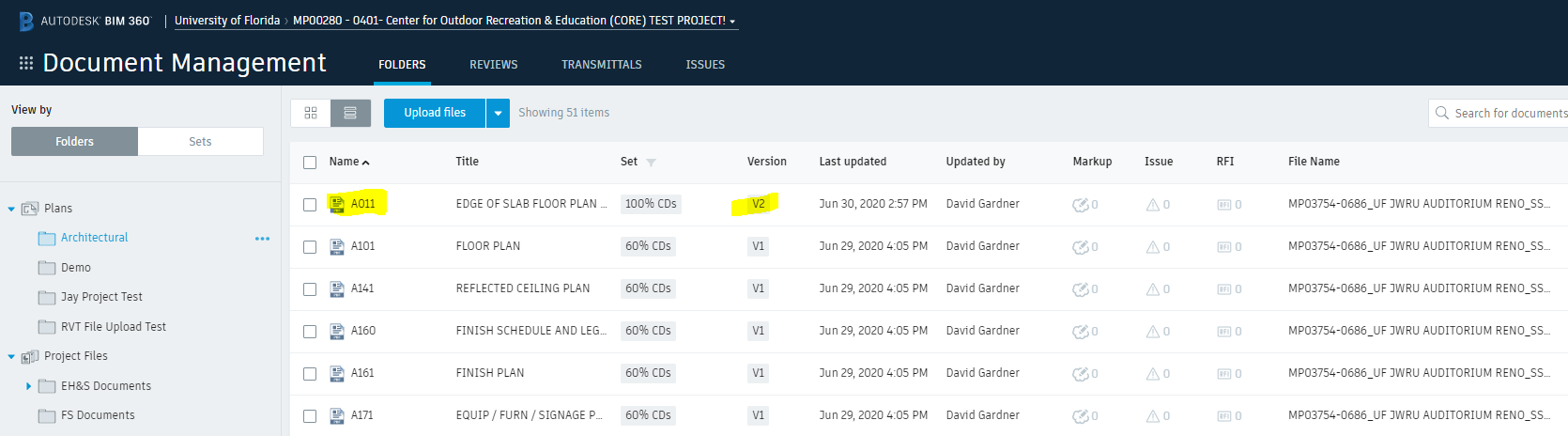Screen dimensions: 1568x436
Task: Open the module switcher grid icon
Action: 26,63
